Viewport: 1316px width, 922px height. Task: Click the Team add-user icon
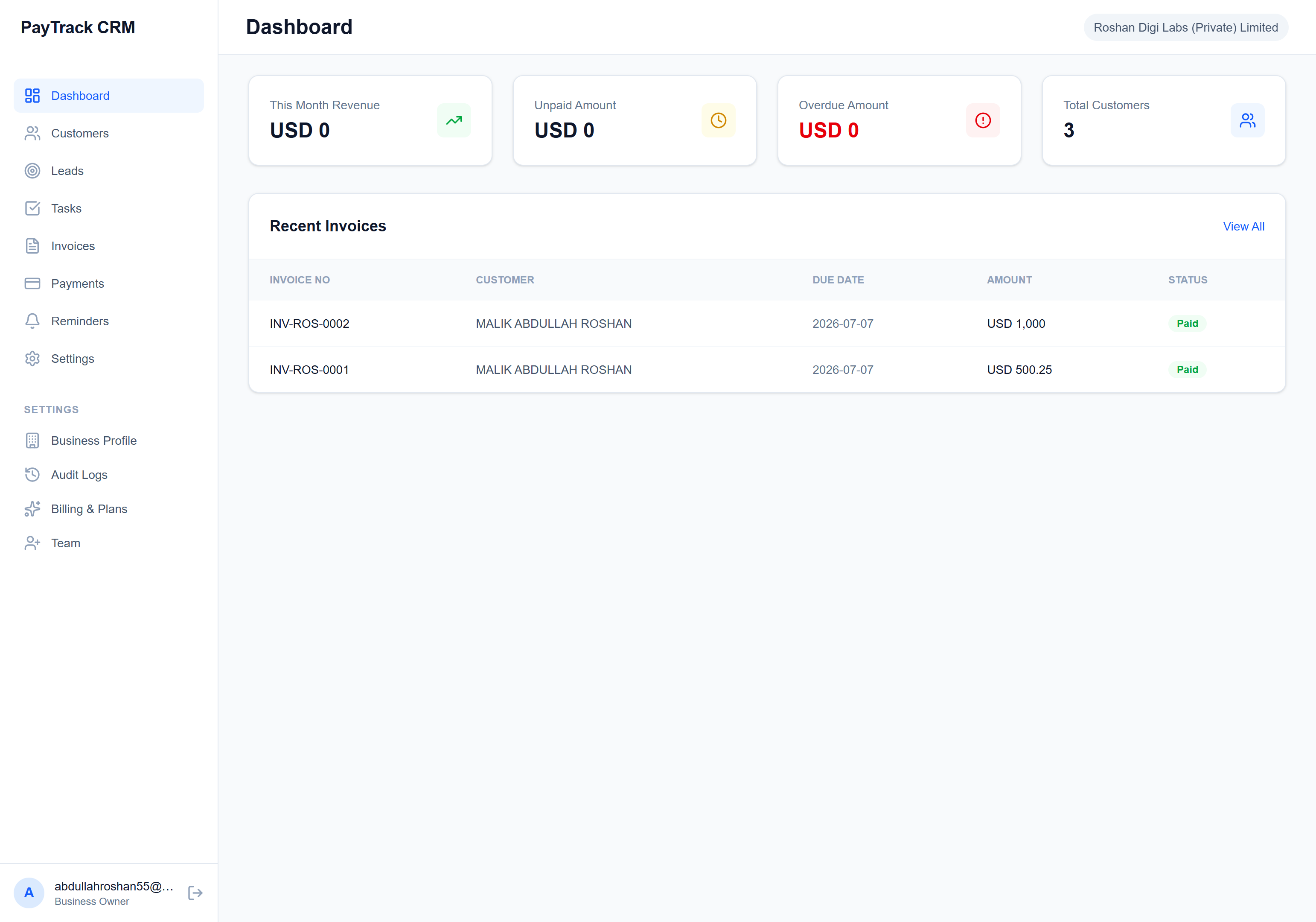(x=32, y=543)
